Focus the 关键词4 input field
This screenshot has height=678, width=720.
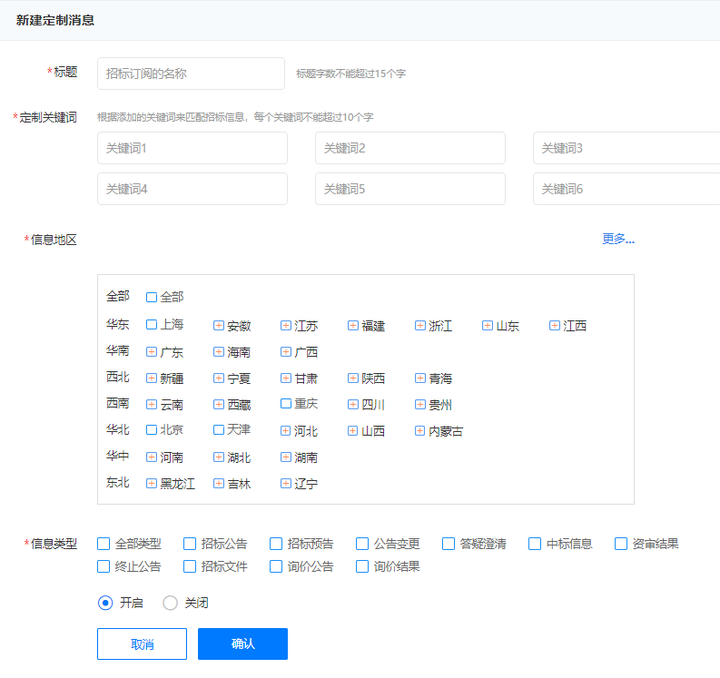pyautogui.click(x=192, y=189)
